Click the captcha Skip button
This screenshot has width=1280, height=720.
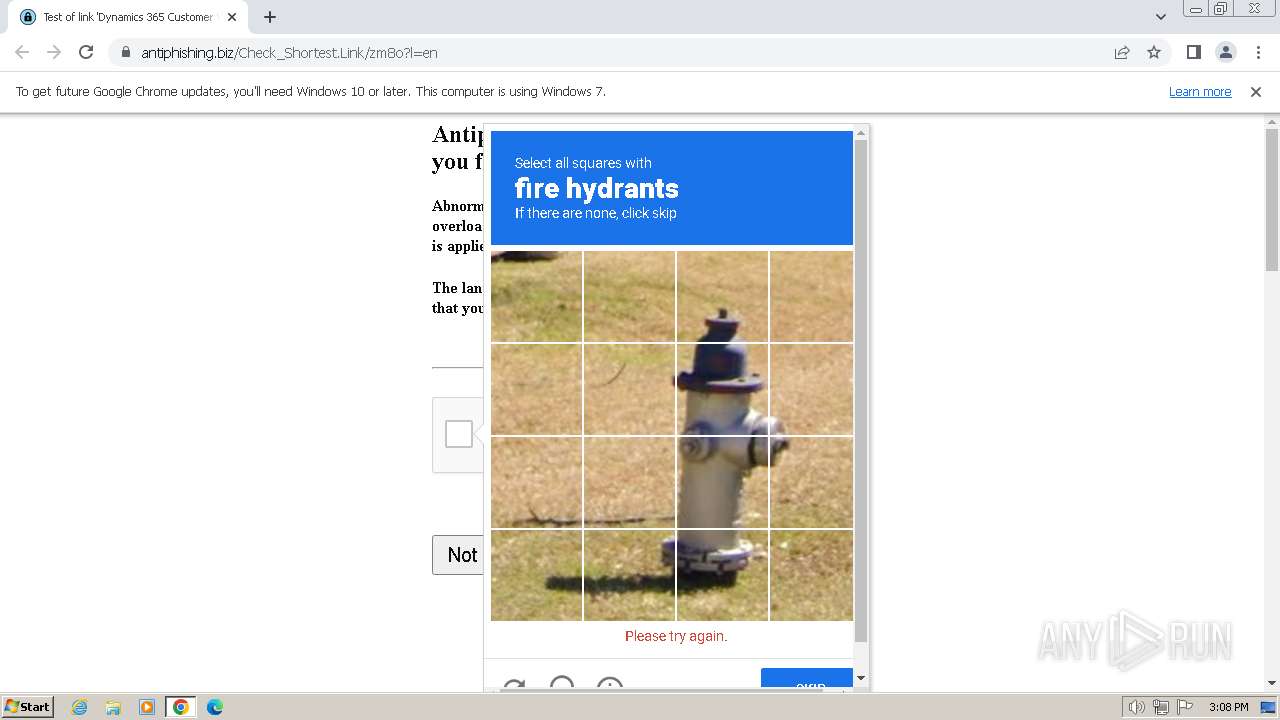[x=807, y=680]
